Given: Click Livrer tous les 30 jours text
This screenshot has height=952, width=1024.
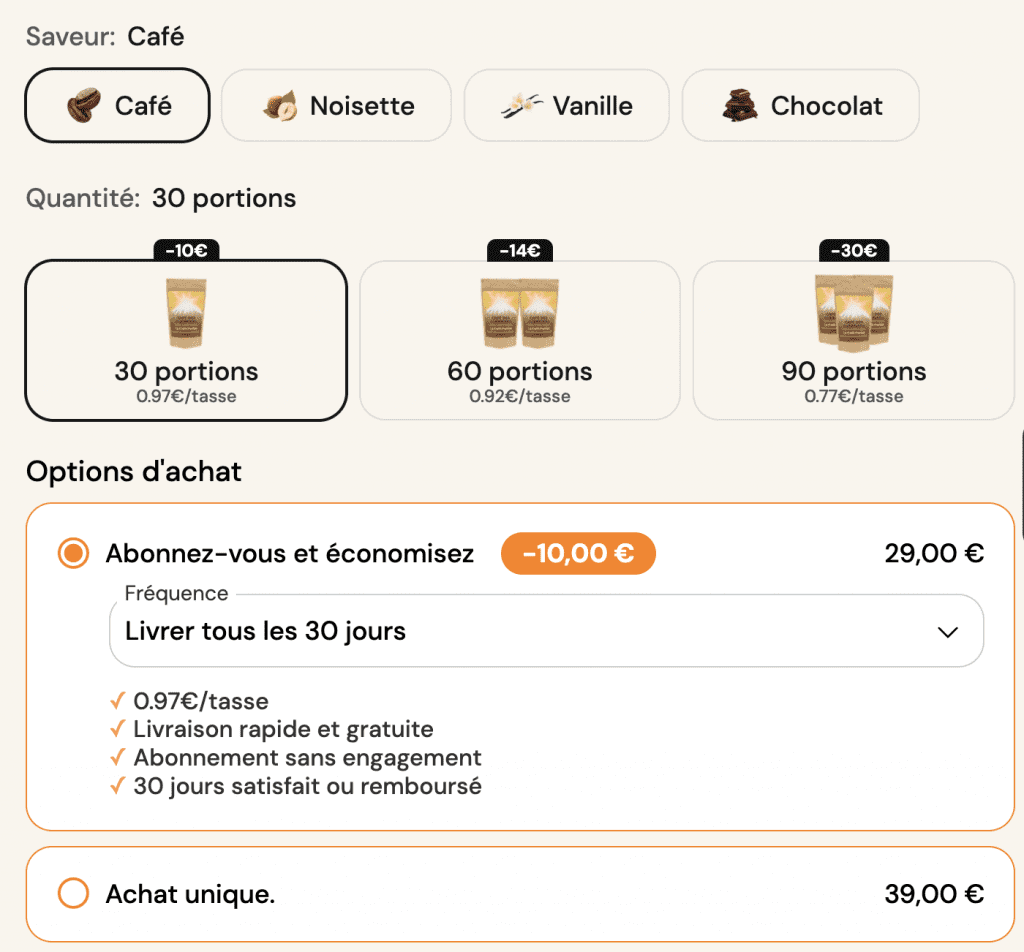Looking at the screenshot, I should 265,631.
